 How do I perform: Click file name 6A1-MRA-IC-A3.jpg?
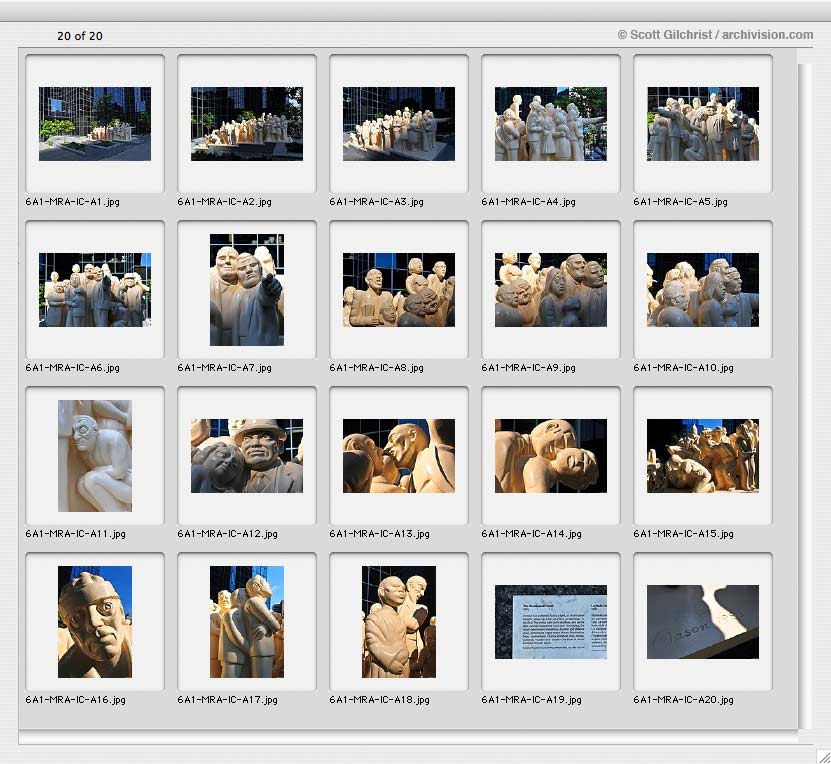(x=376, y=202)
